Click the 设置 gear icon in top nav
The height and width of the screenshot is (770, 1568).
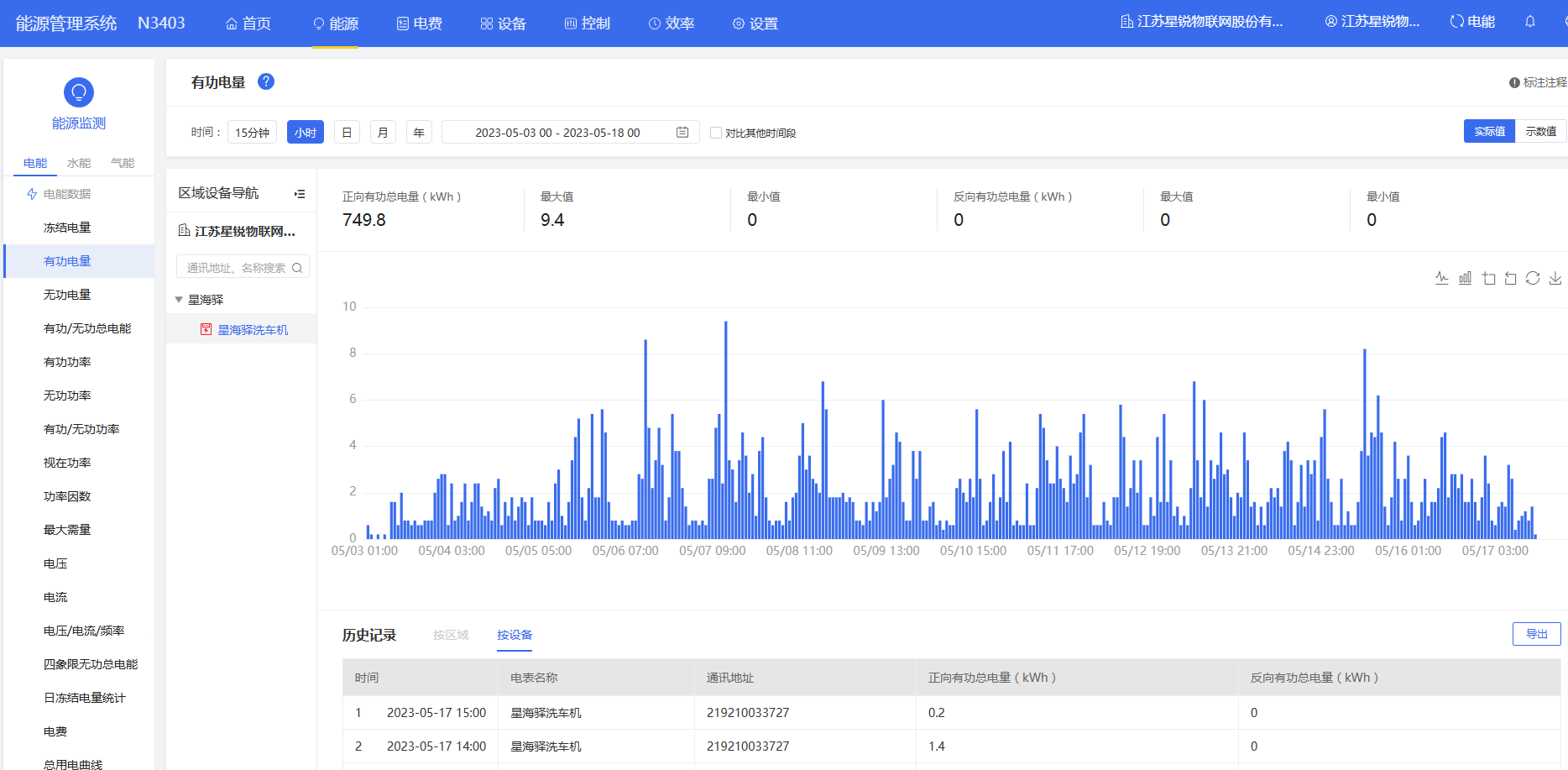click(739, 24)
